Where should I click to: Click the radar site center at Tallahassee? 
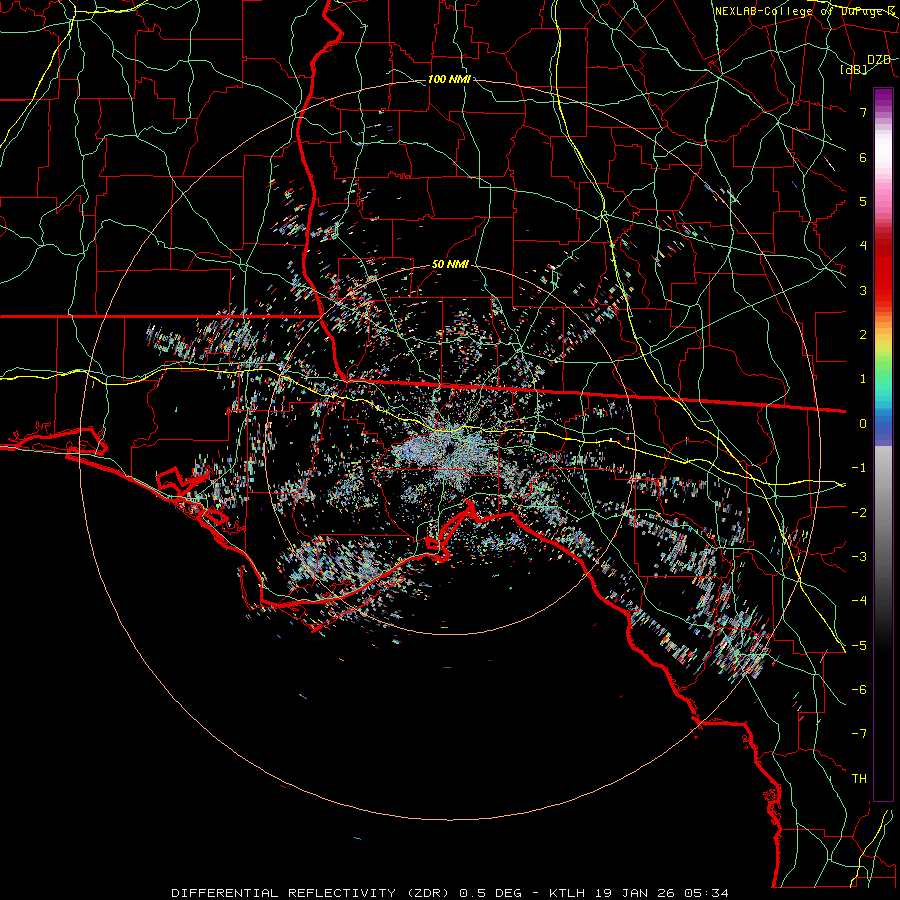(x=449, y=448)
